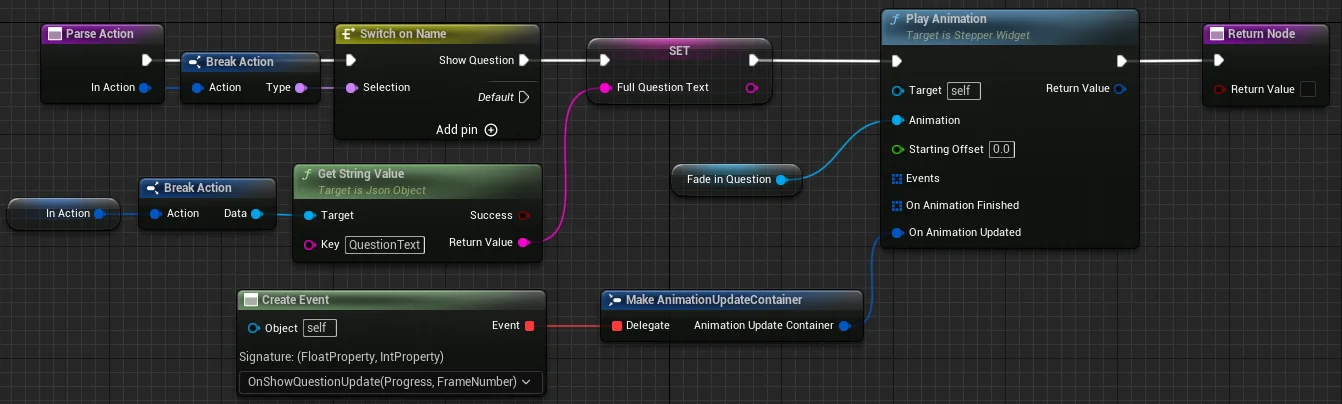Select the Create Event node title
This screenshot has height=404, width=1342.
(x=295, y=300)
